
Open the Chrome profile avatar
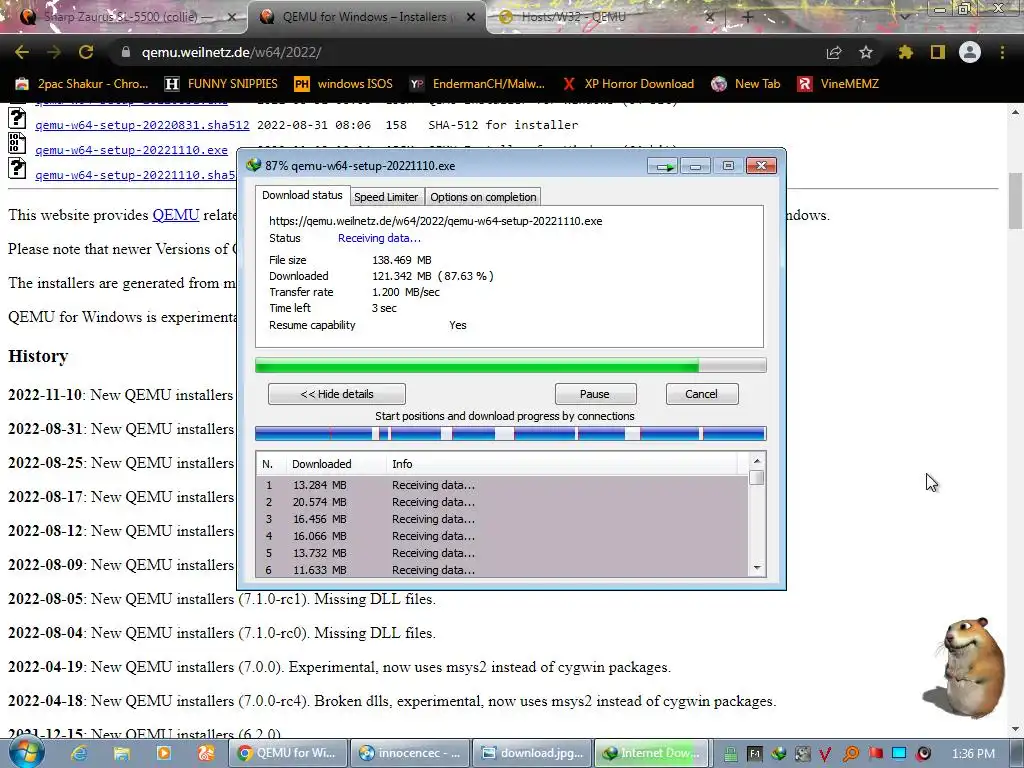(x=970, y=52)
